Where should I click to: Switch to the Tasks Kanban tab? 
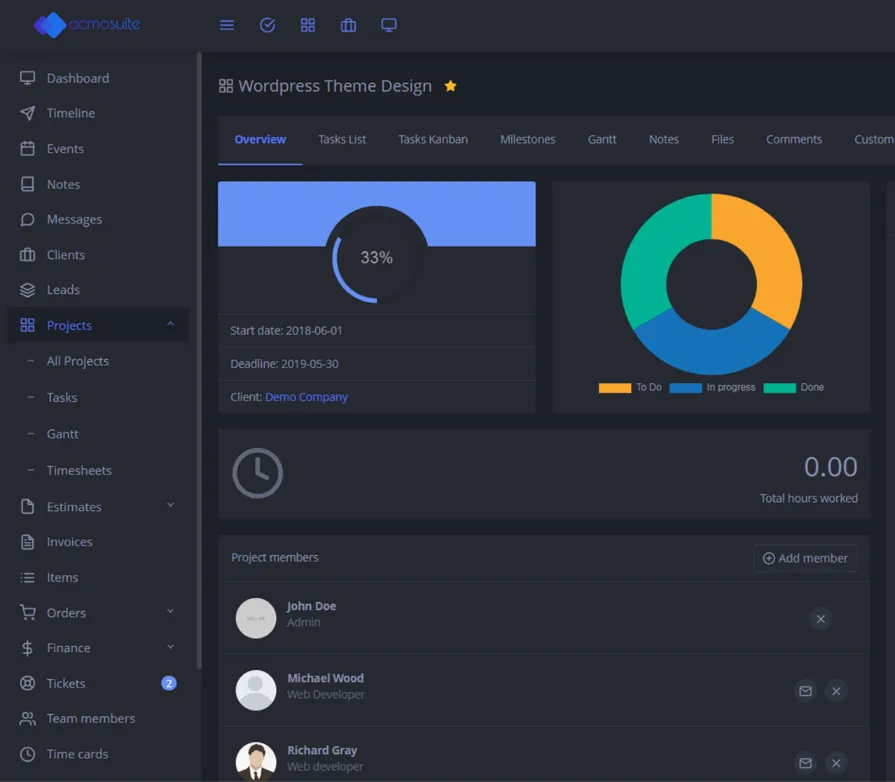pyautogui.click(x=433, y=139)
